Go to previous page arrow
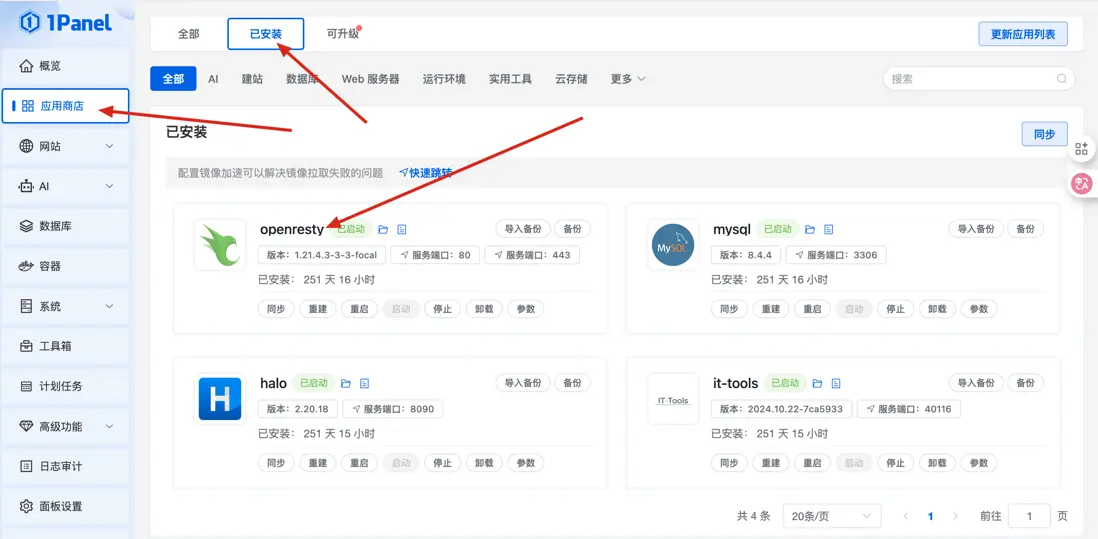This screenshot has width=1098, height=539. (x=905, y=517)
